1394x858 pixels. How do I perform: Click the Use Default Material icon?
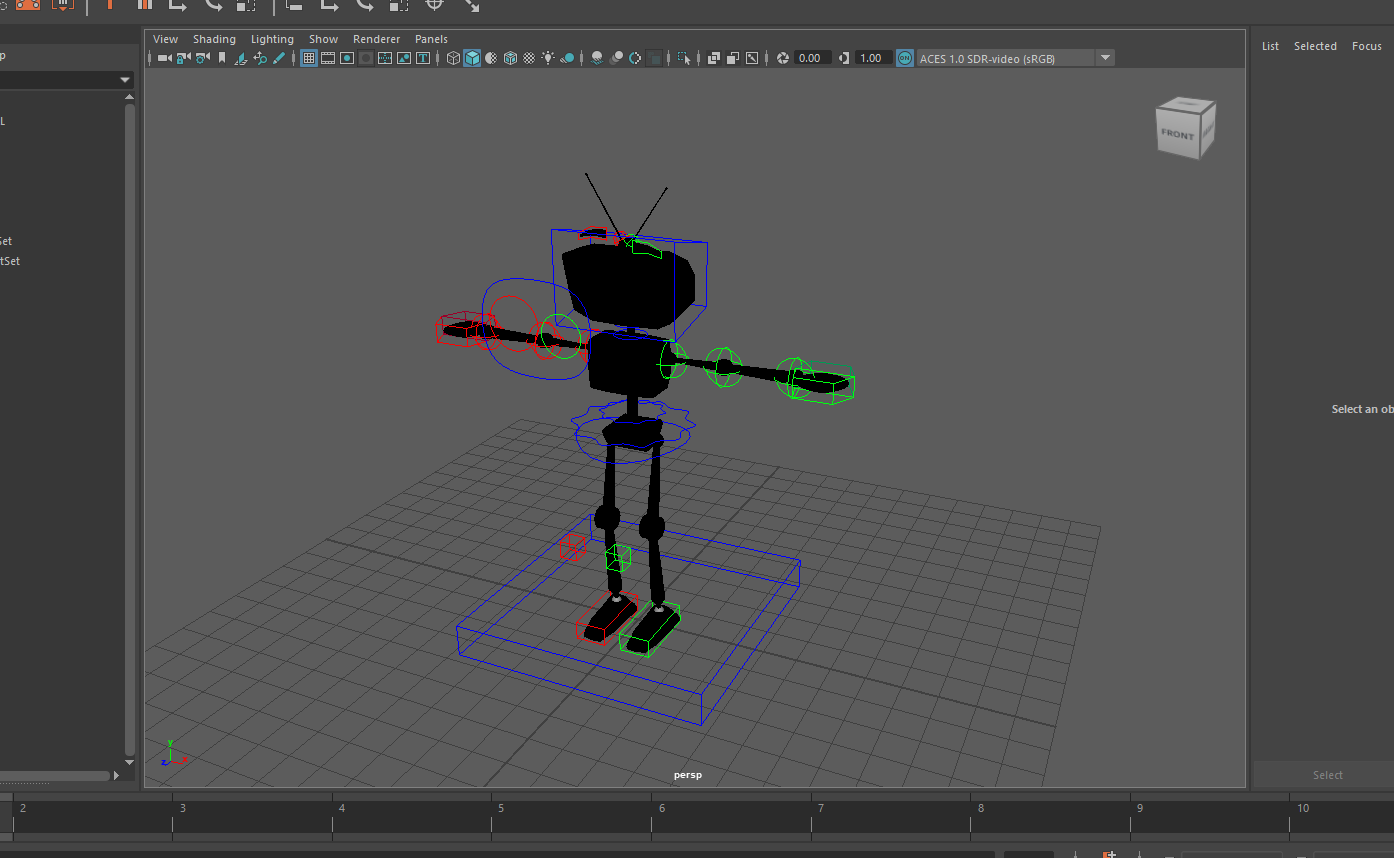click(491, 58)
